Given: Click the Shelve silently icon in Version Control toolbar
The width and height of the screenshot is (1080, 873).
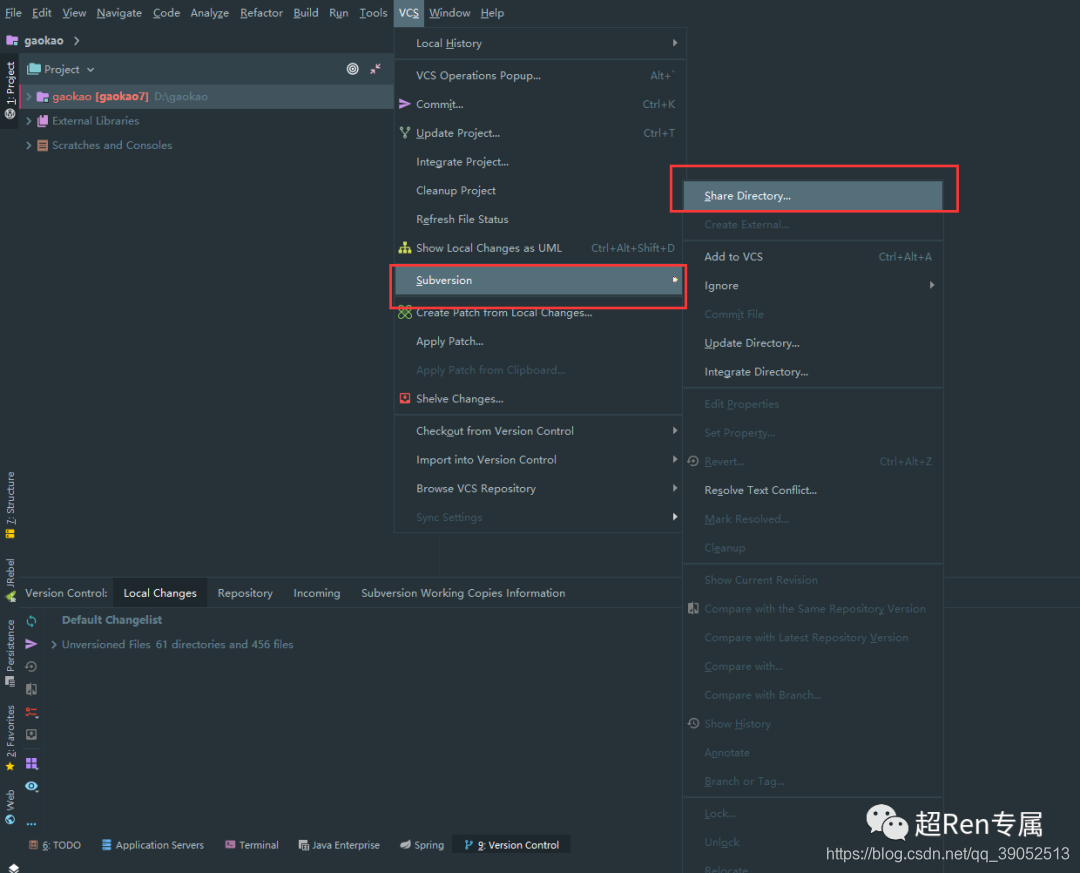Looking at the screenshot, I should [x=32, y=735].
